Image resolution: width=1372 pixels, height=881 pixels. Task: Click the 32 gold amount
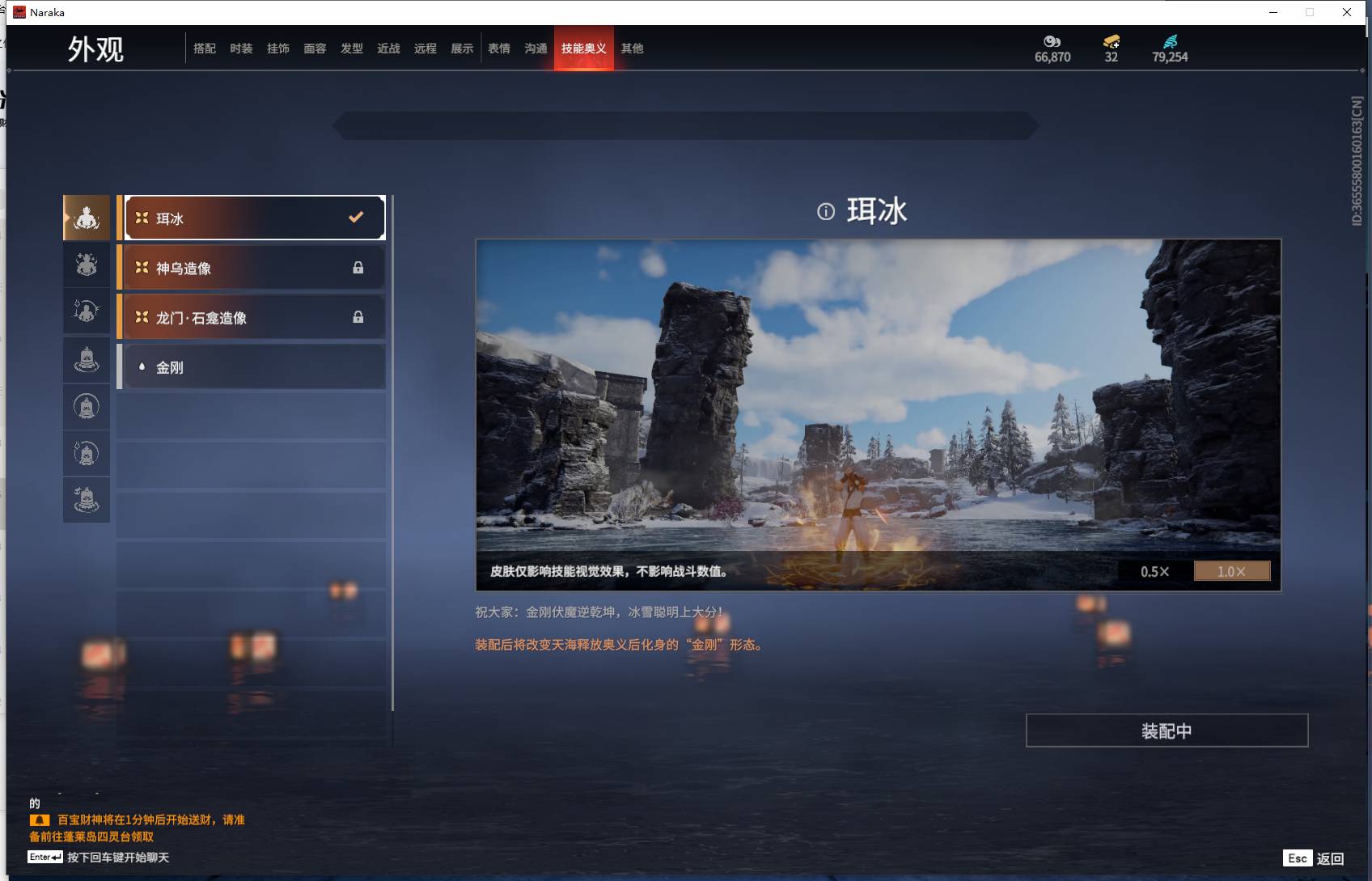1112,57
